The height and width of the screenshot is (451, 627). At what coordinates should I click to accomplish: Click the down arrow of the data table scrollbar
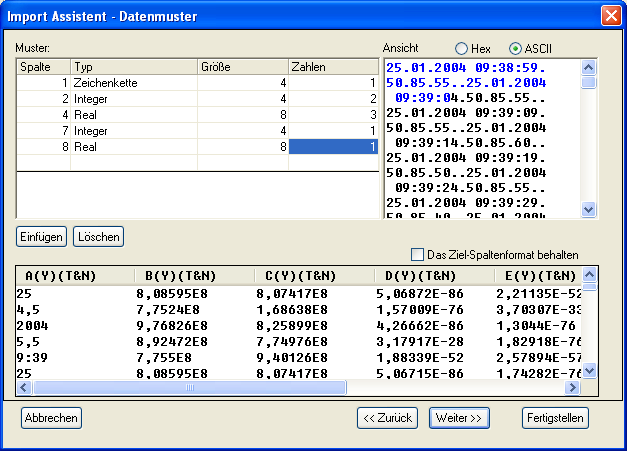(x=589, y=371)
